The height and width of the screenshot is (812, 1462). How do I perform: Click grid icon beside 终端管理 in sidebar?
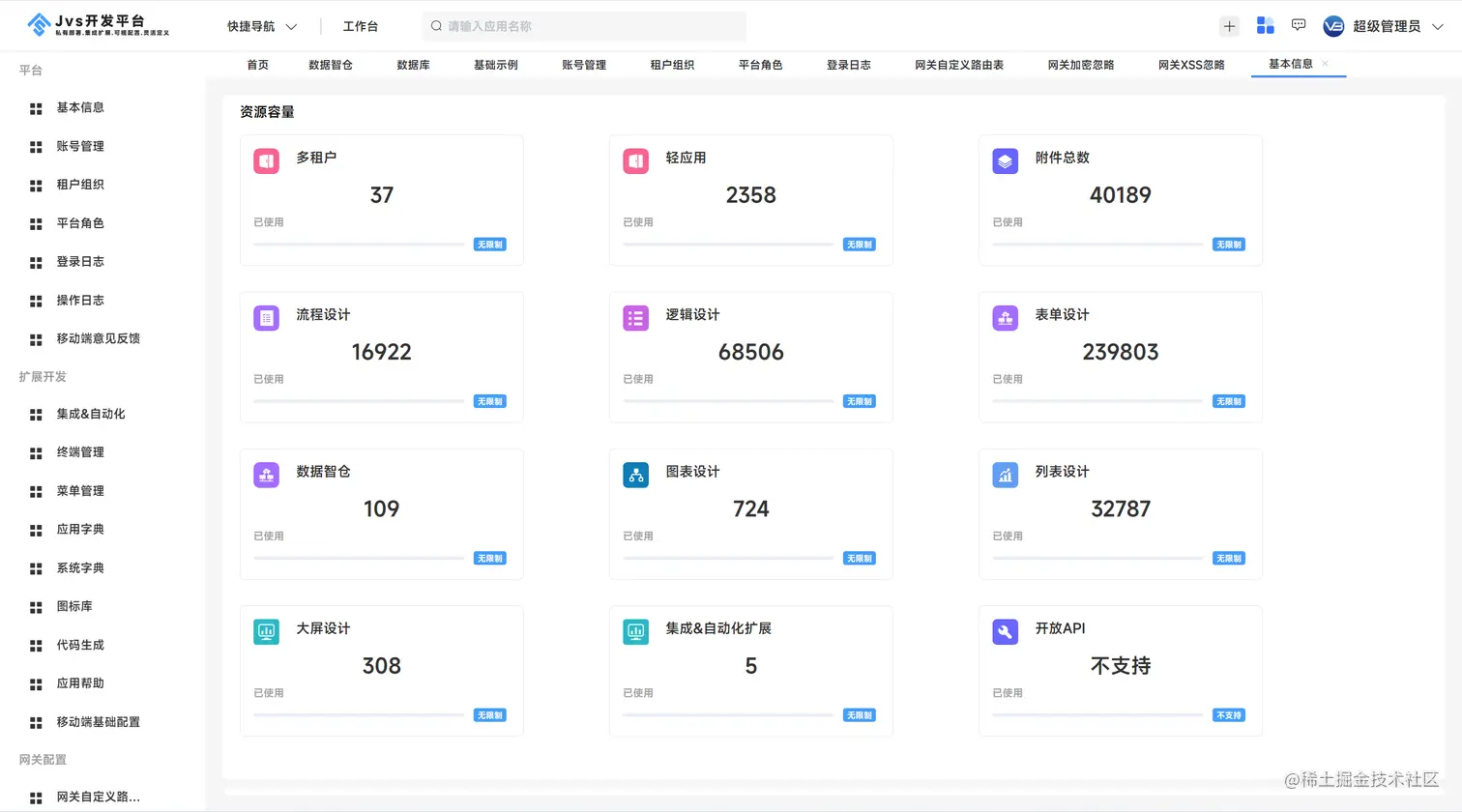tap(36, 452)
